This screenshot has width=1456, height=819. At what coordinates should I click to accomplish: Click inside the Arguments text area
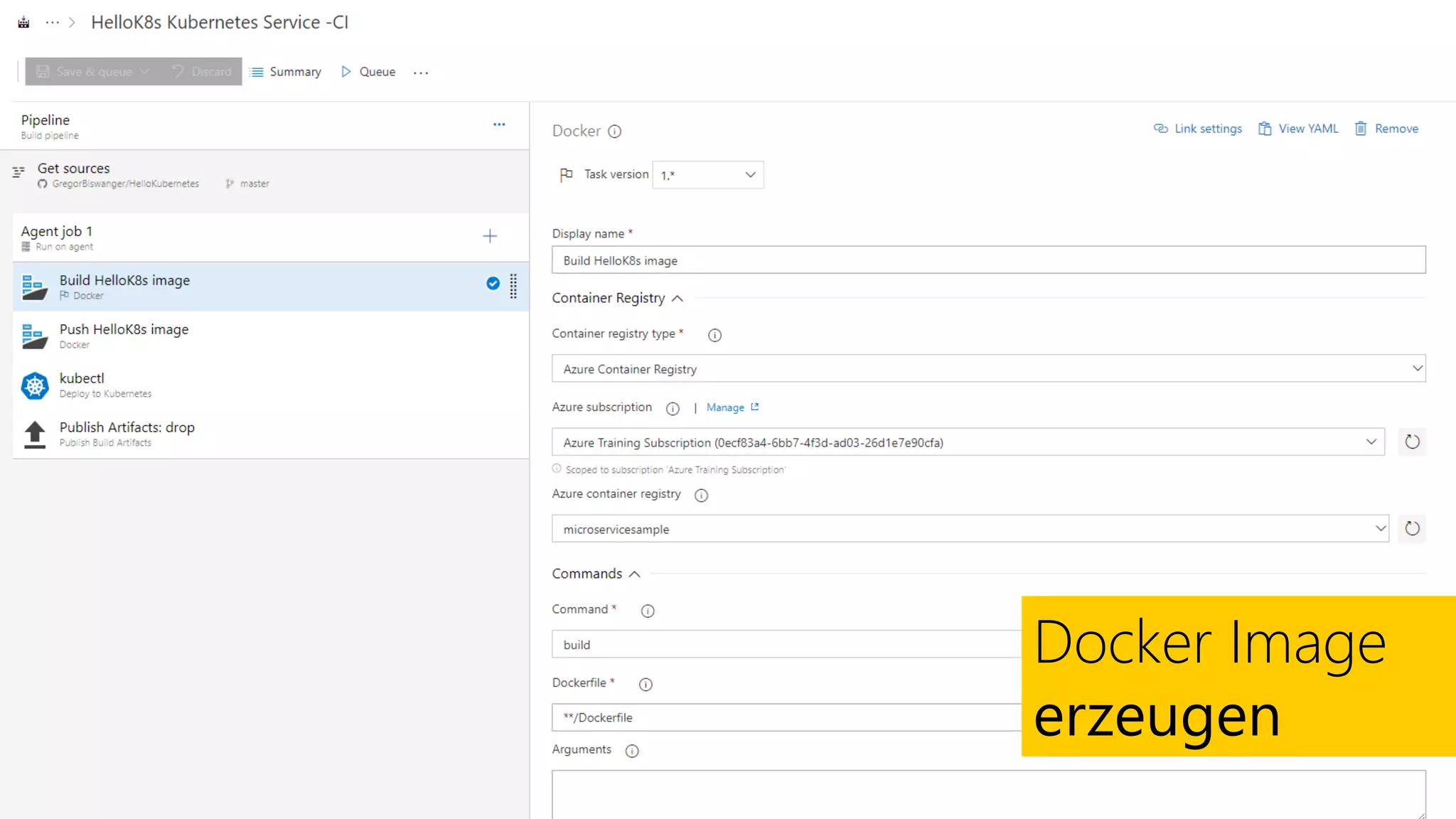988,794
